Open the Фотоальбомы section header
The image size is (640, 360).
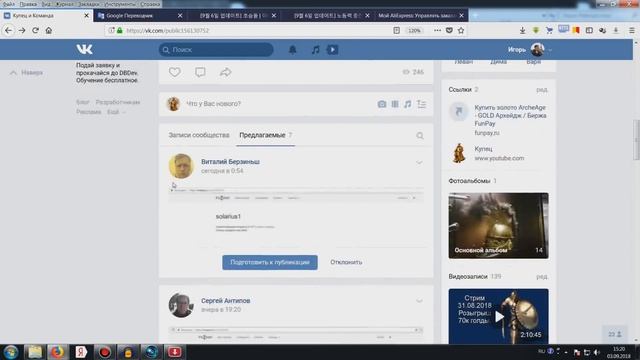[x=469, y=181]
